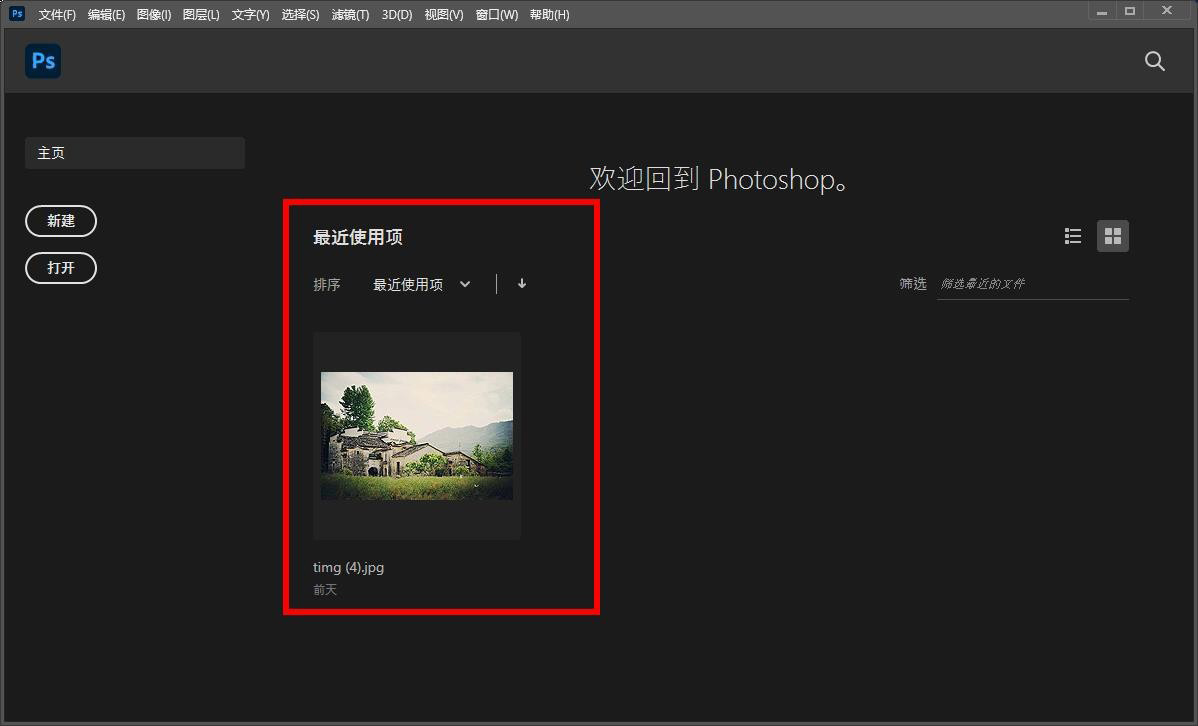
Task: Open the 滤镜 menu
Action: (349, 14)
